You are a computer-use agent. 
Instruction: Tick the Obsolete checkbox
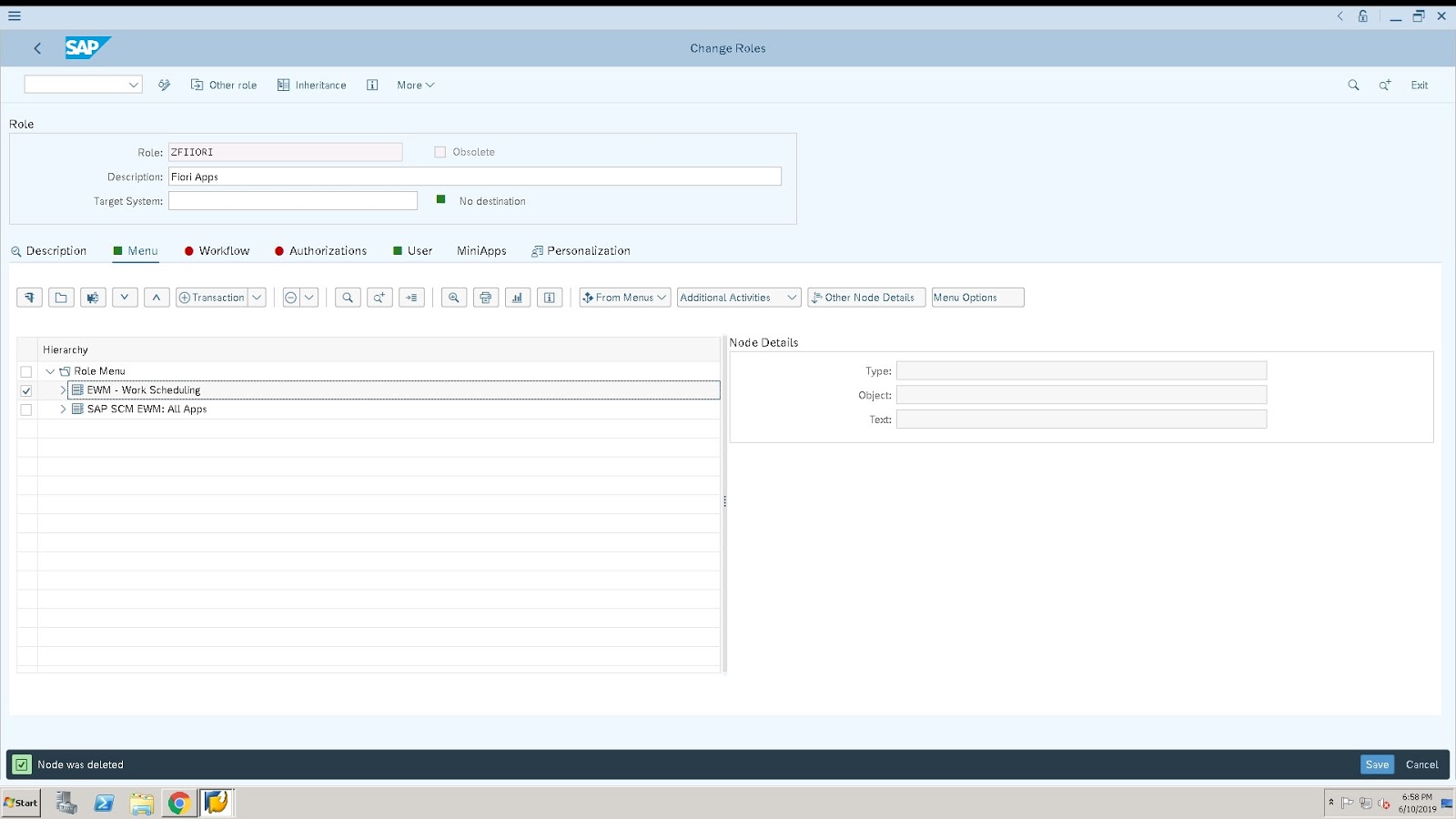click(440, 152)
